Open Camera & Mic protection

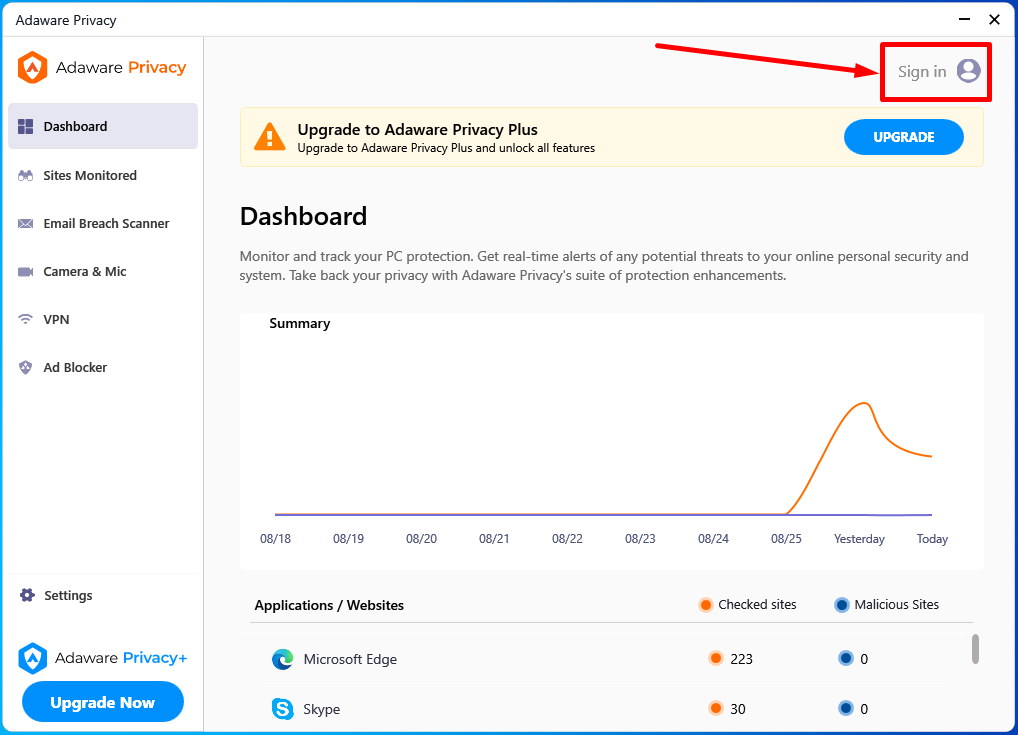pos(103,271)
